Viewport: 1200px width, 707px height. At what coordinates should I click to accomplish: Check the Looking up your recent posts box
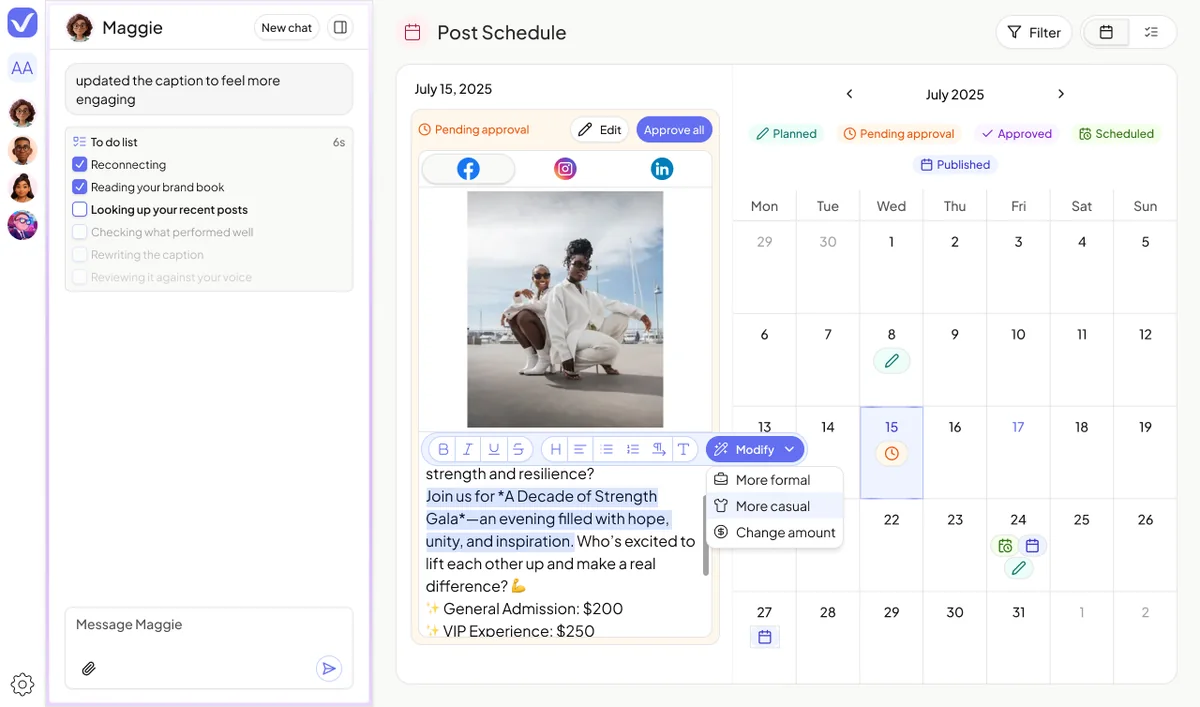80,210
